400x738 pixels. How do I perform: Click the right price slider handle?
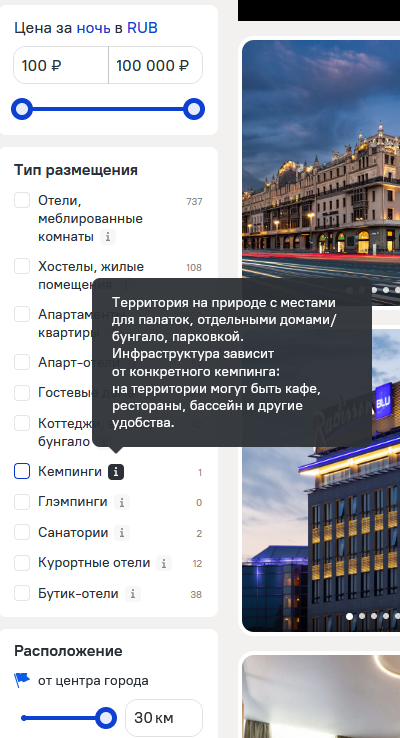click(x=193, y=109)
